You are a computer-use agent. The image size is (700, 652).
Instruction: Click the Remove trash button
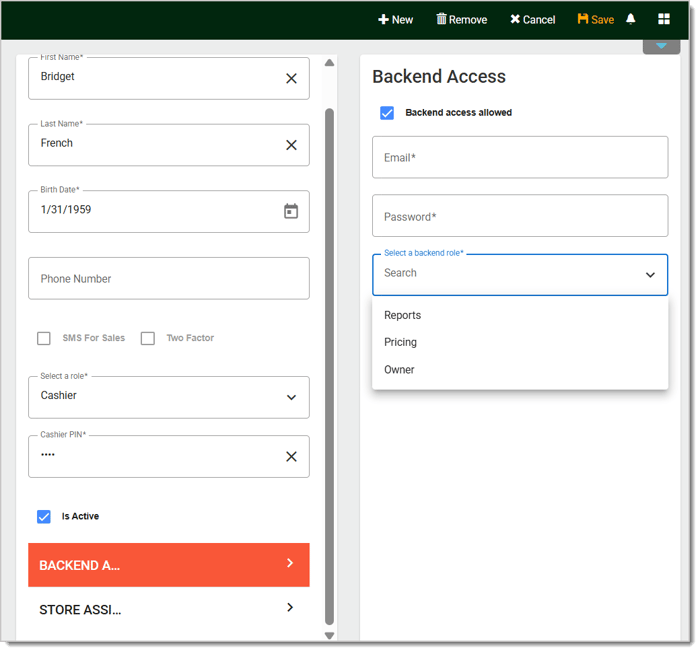462,20
